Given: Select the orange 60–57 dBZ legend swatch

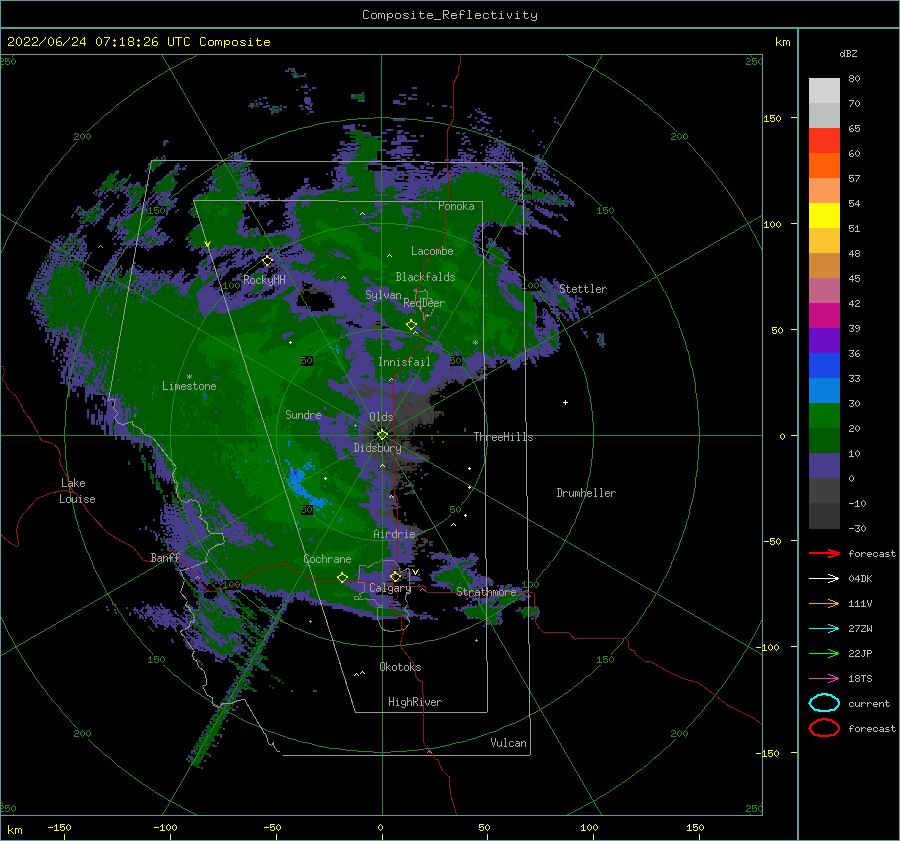Looking at the screenshot, I should coord(824,165).
